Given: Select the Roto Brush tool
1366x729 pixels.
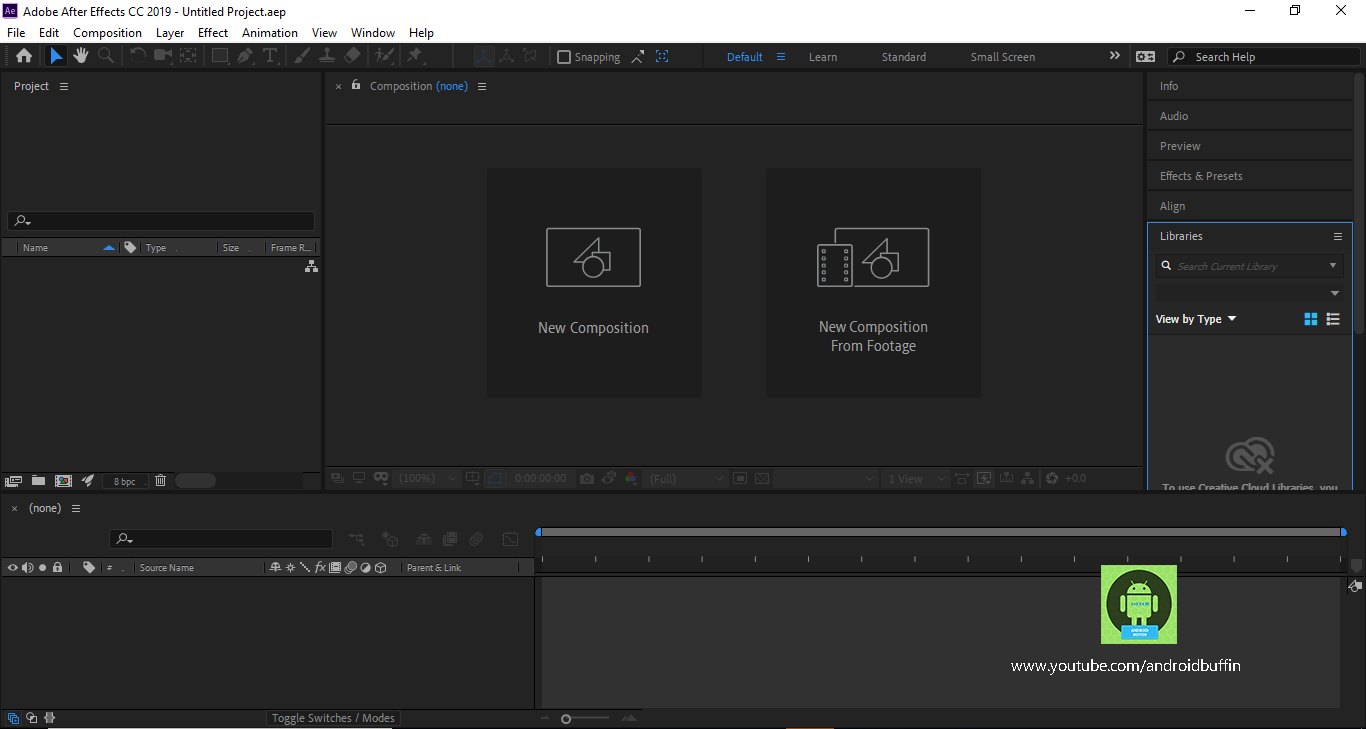Looking at the screenshot, I should point(384,56).
